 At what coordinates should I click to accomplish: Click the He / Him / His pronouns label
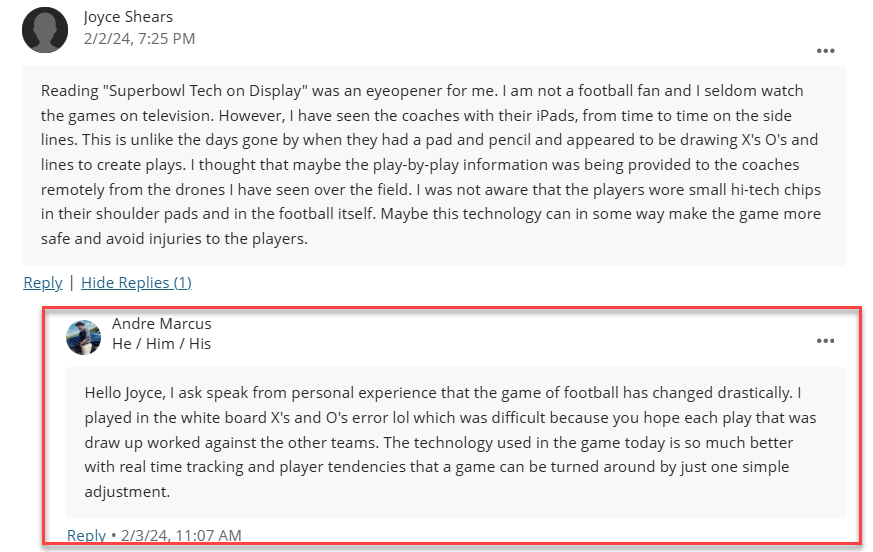pos(161,344)
